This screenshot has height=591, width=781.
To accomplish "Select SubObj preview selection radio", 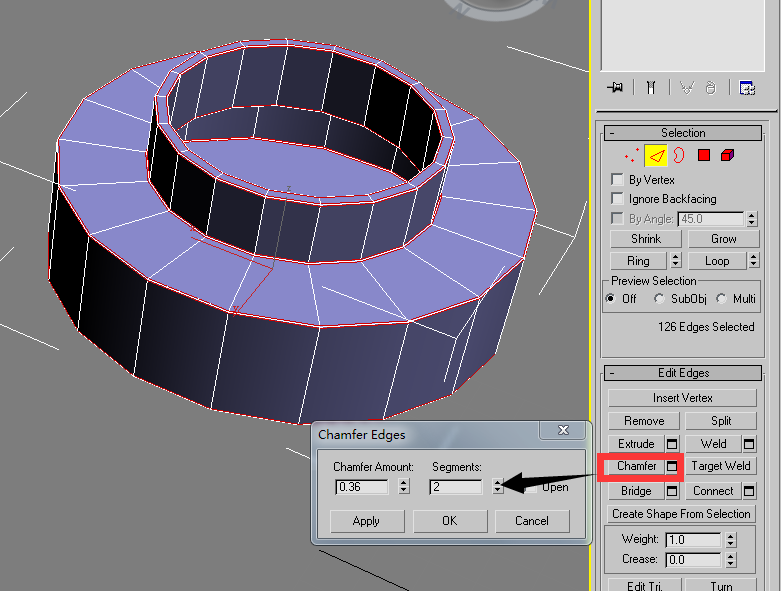I will click(659, 299).
